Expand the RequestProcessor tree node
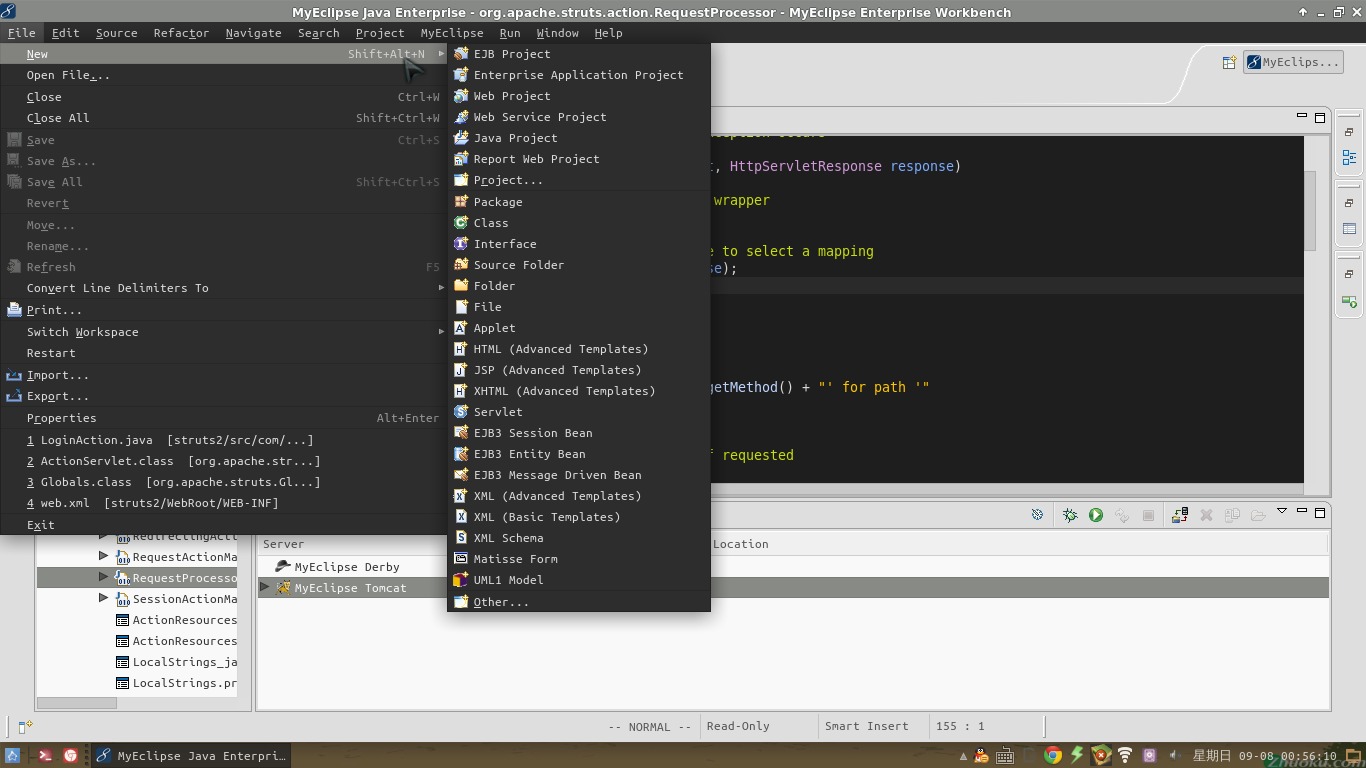The width and height of the screenshot is (1366, 768). [103, 577]
